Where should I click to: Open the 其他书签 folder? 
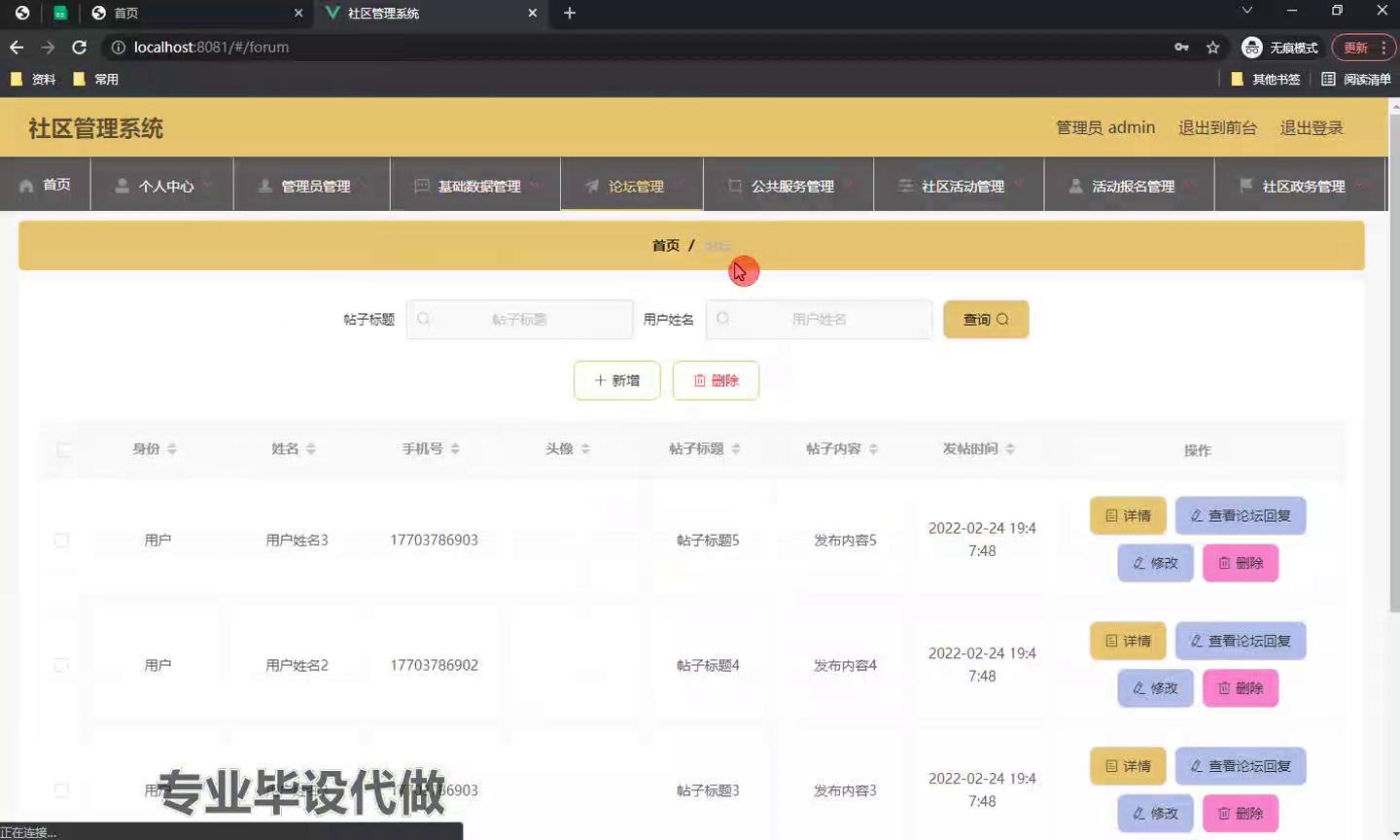click(x=1266, y=79)
